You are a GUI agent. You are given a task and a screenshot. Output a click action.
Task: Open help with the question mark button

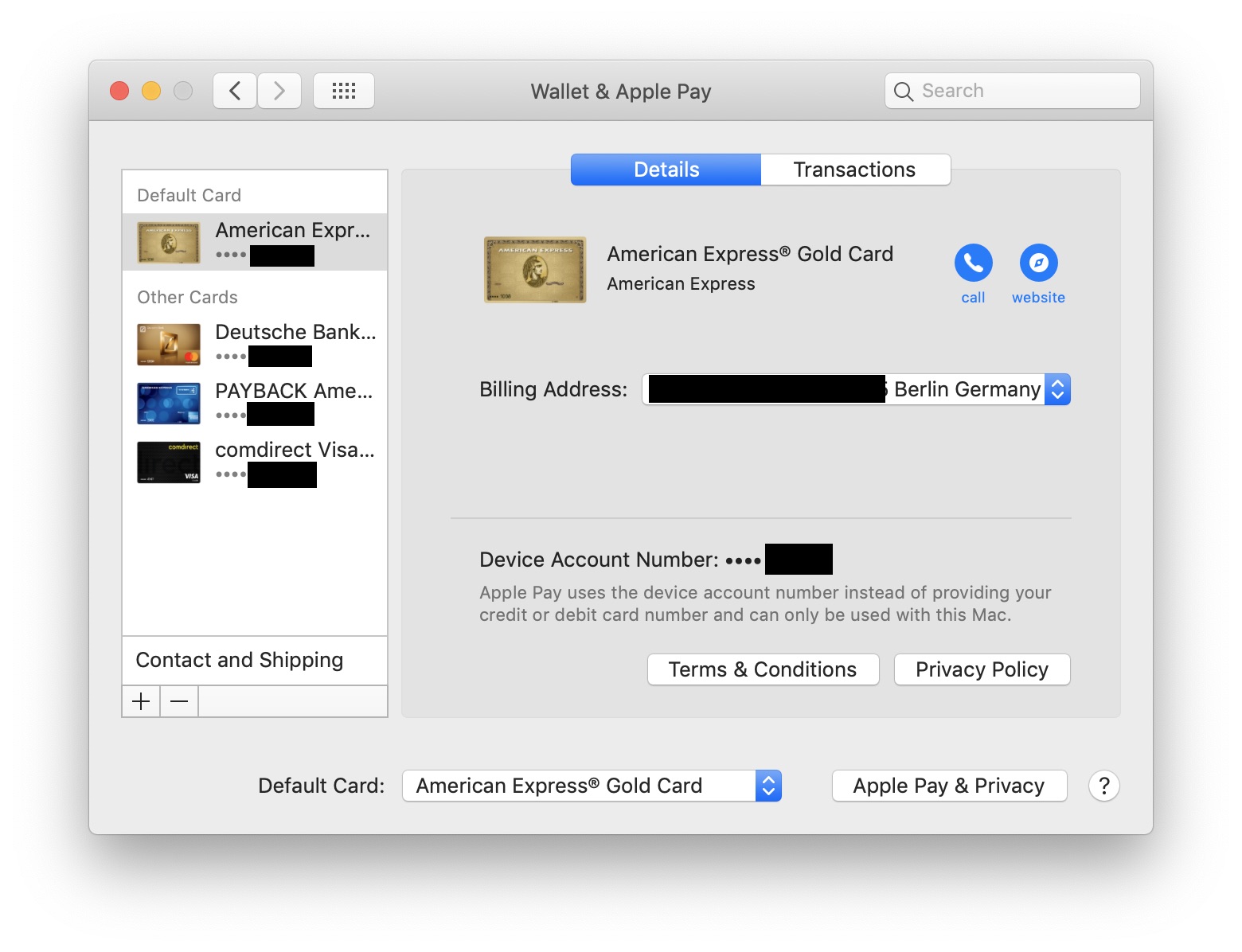[1103, 786]
